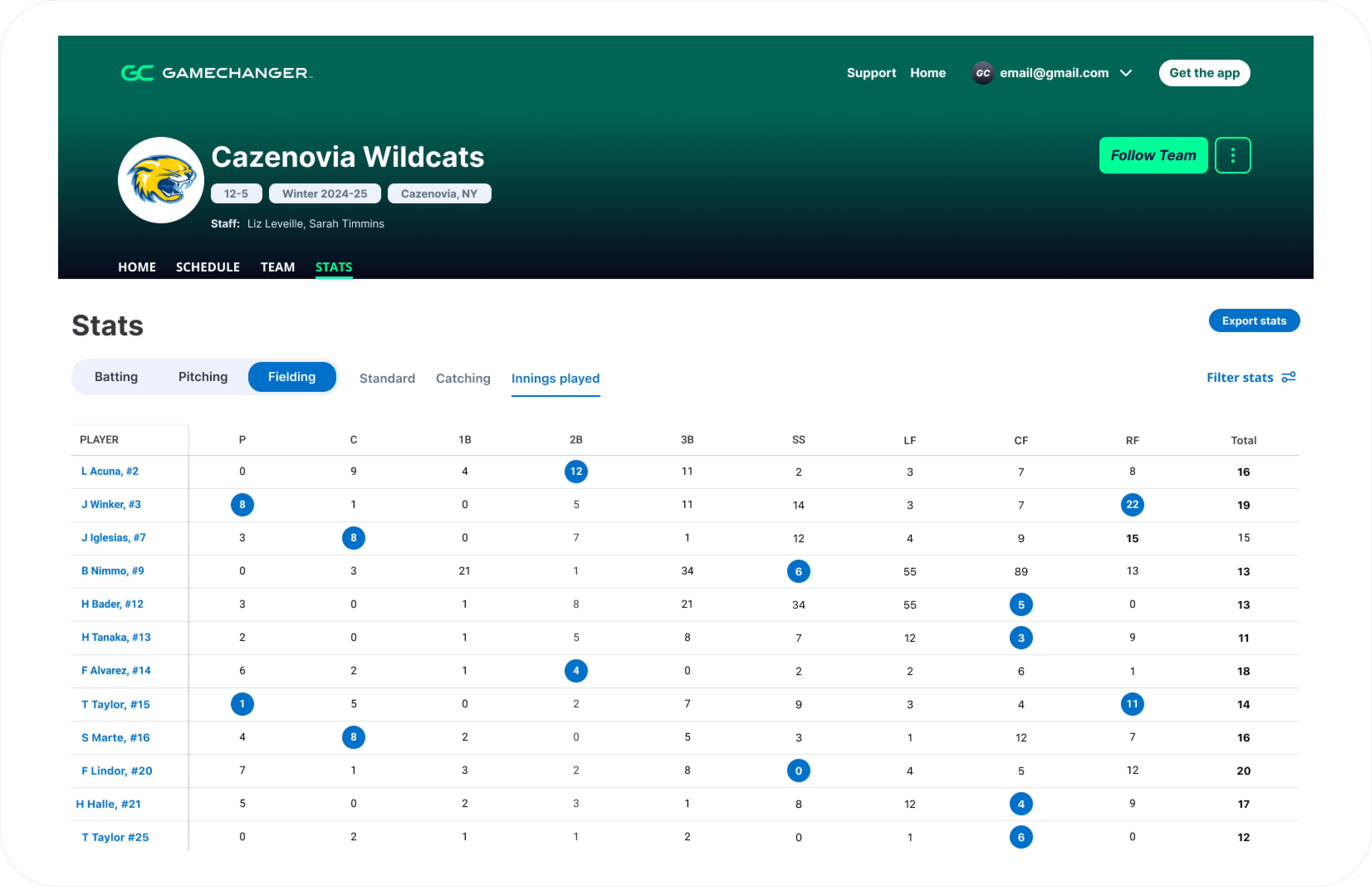Open the Support link
Image resolution: width=1372 pixels, height=887 pixels.
(871, 73)
